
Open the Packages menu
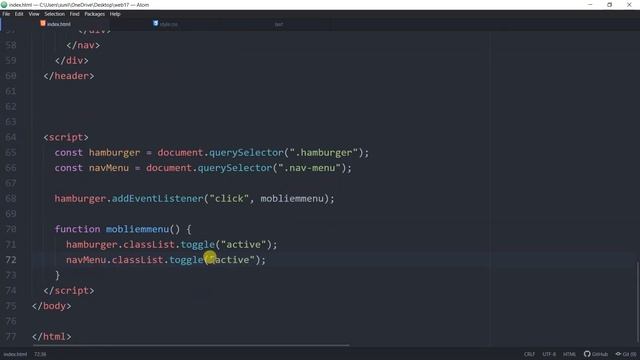(95, 14)
